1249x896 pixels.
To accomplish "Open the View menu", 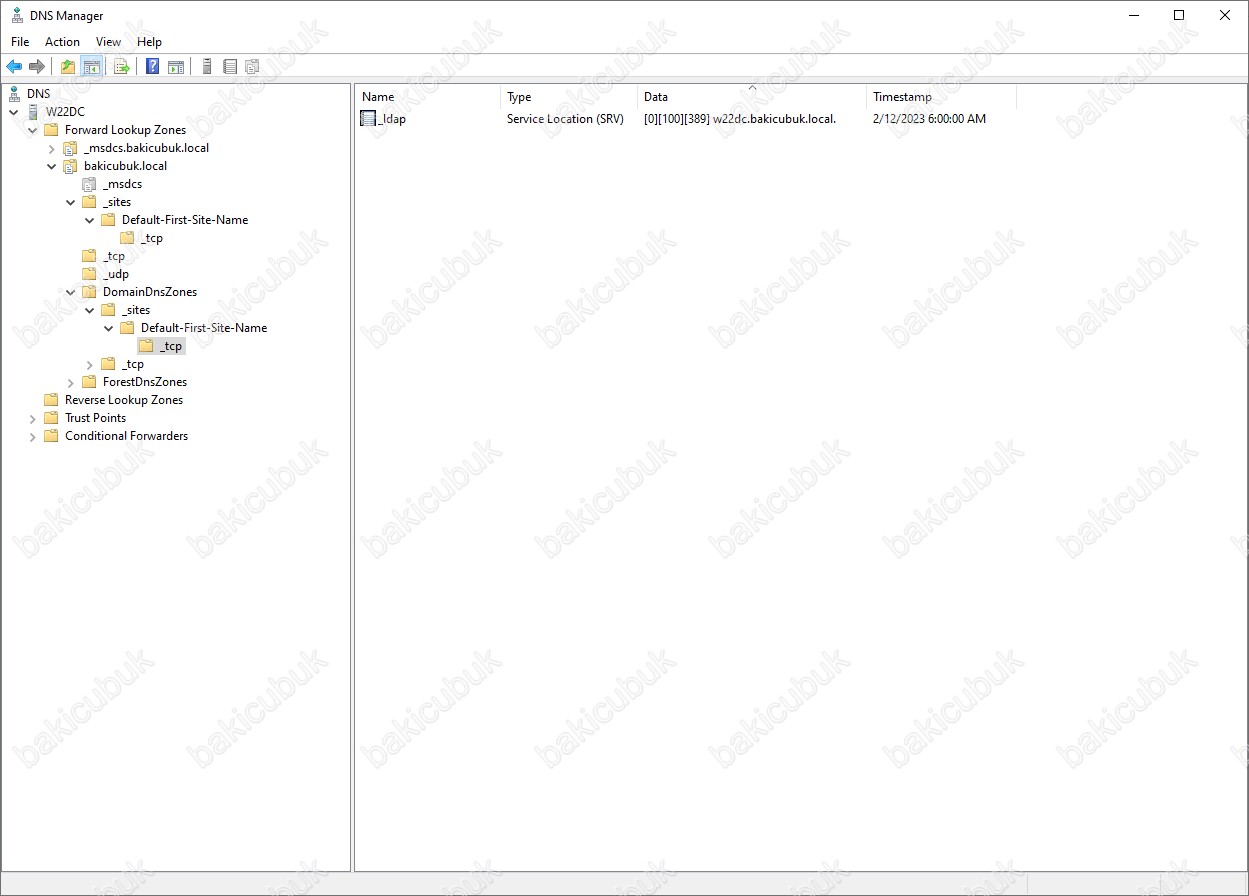I will [x=108, y=42].
